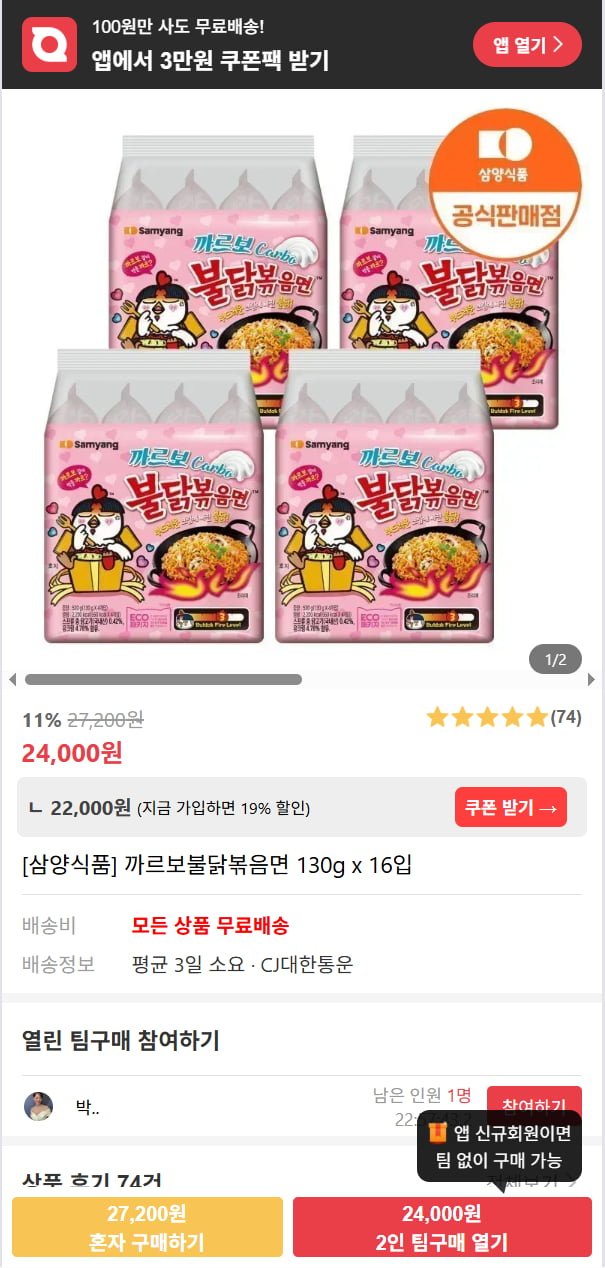
Task: Click the gift icon in new member tooltip
Action: click(x=437, y=1133)
